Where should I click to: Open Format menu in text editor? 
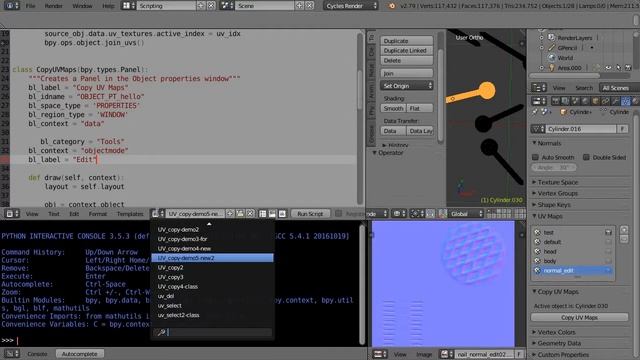pyautogui.click(x=98, y=213)
